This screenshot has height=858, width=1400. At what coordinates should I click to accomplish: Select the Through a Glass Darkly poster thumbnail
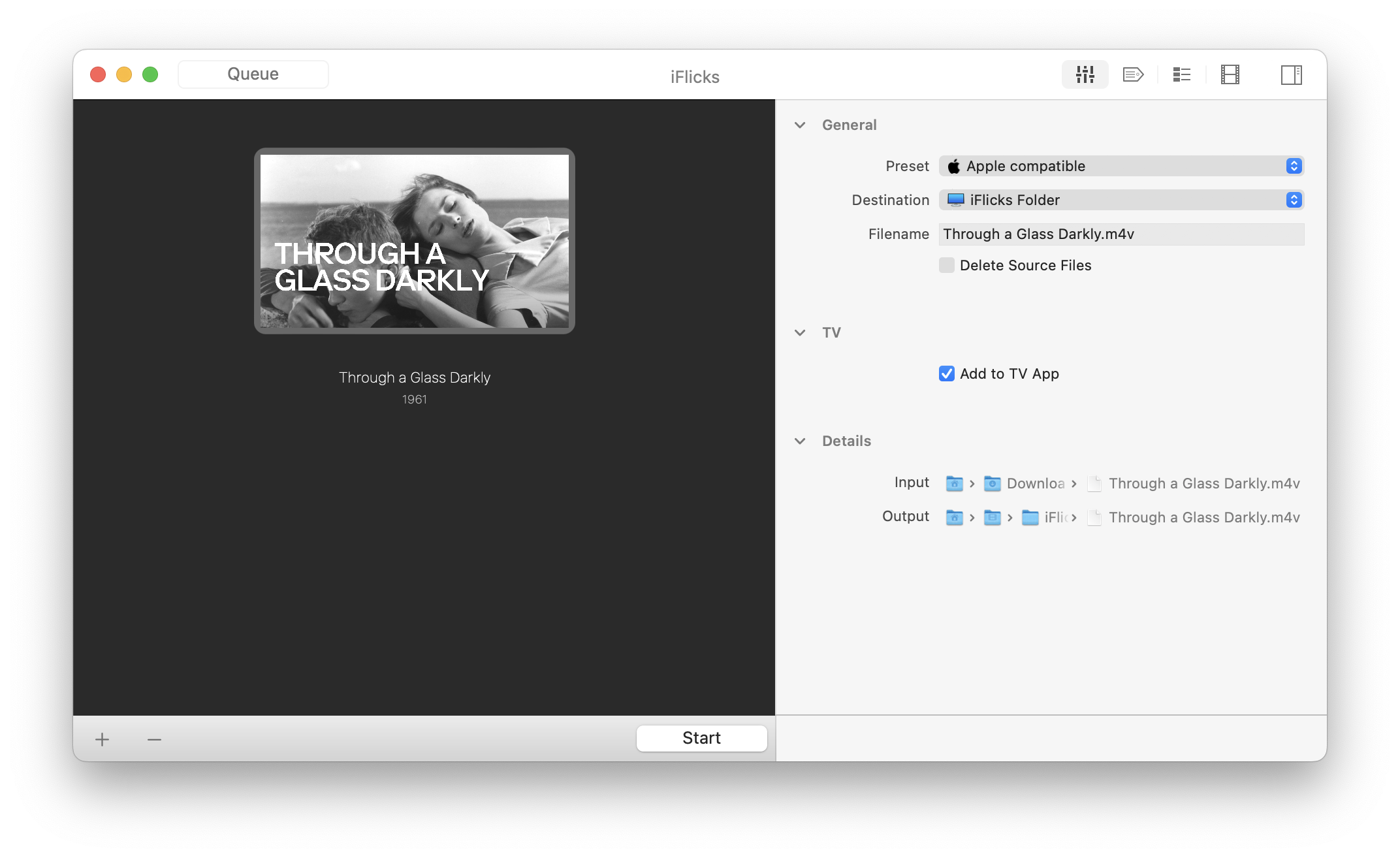coord(415,241)
